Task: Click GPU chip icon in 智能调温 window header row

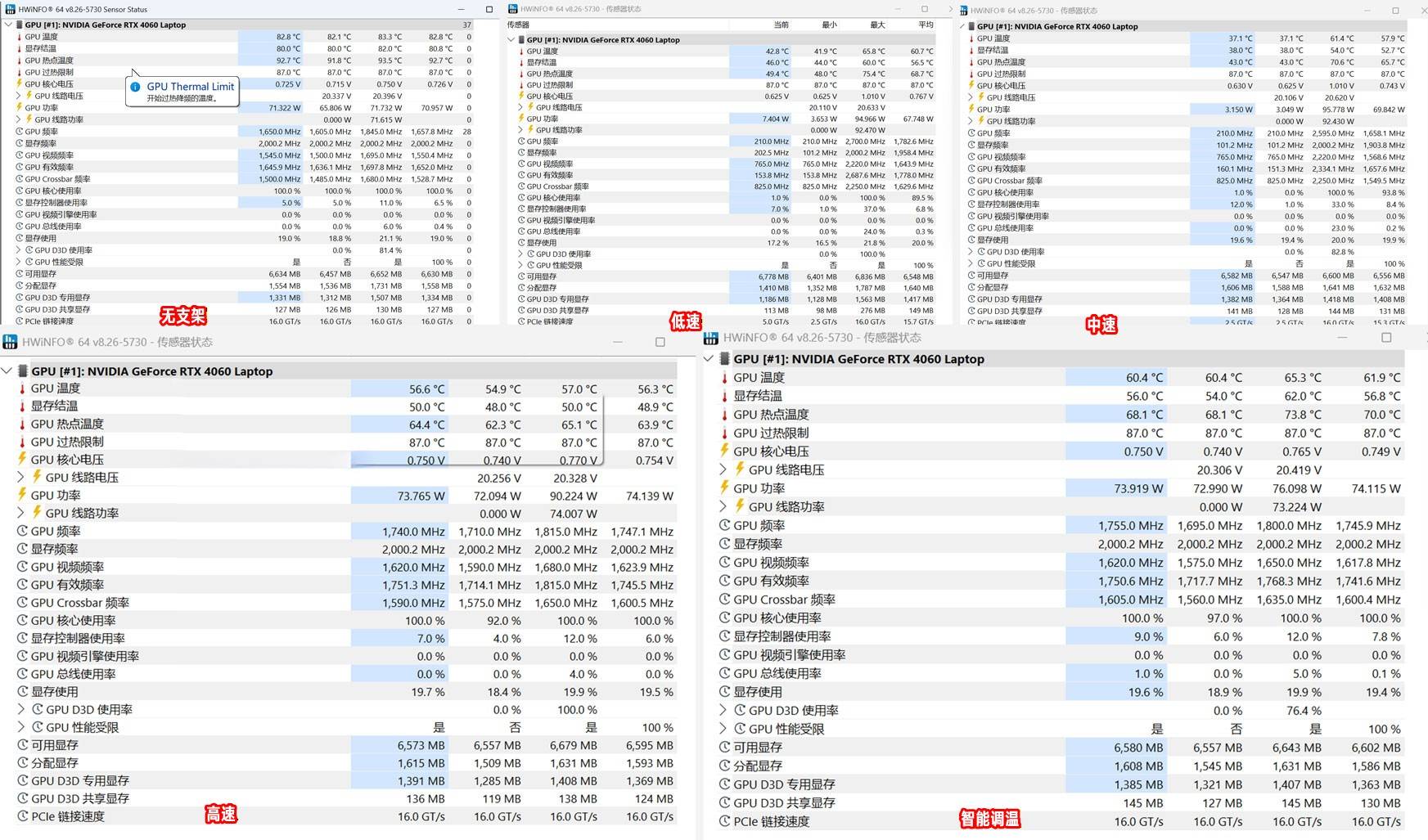Action: click(x=723, y=359)
